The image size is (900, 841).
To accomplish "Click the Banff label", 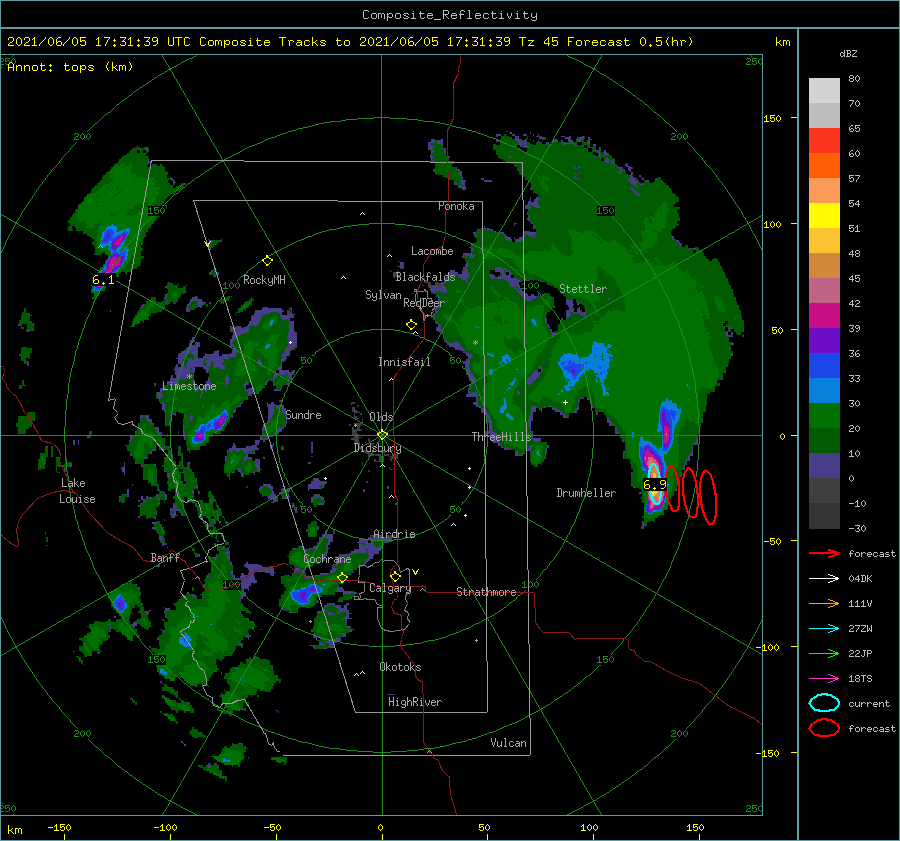I will point(165,558).
